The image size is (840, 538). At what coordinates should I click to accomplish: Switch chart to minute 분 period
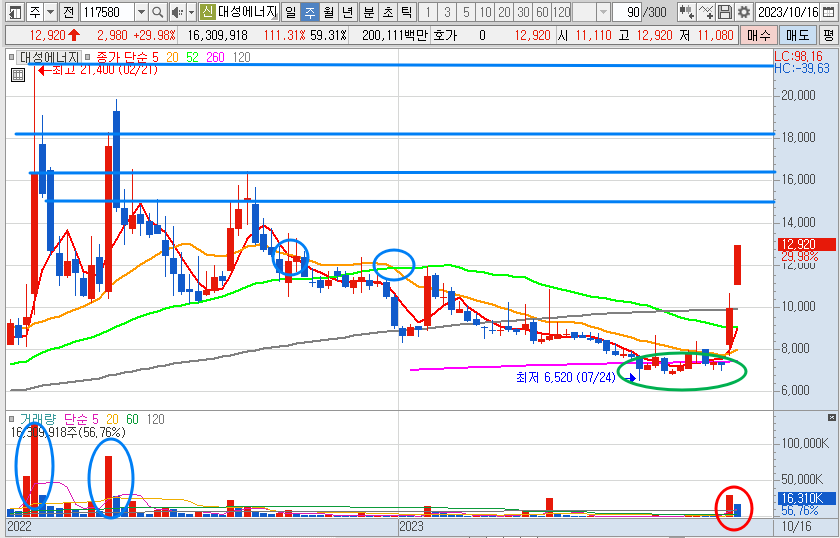click(369, 11)
